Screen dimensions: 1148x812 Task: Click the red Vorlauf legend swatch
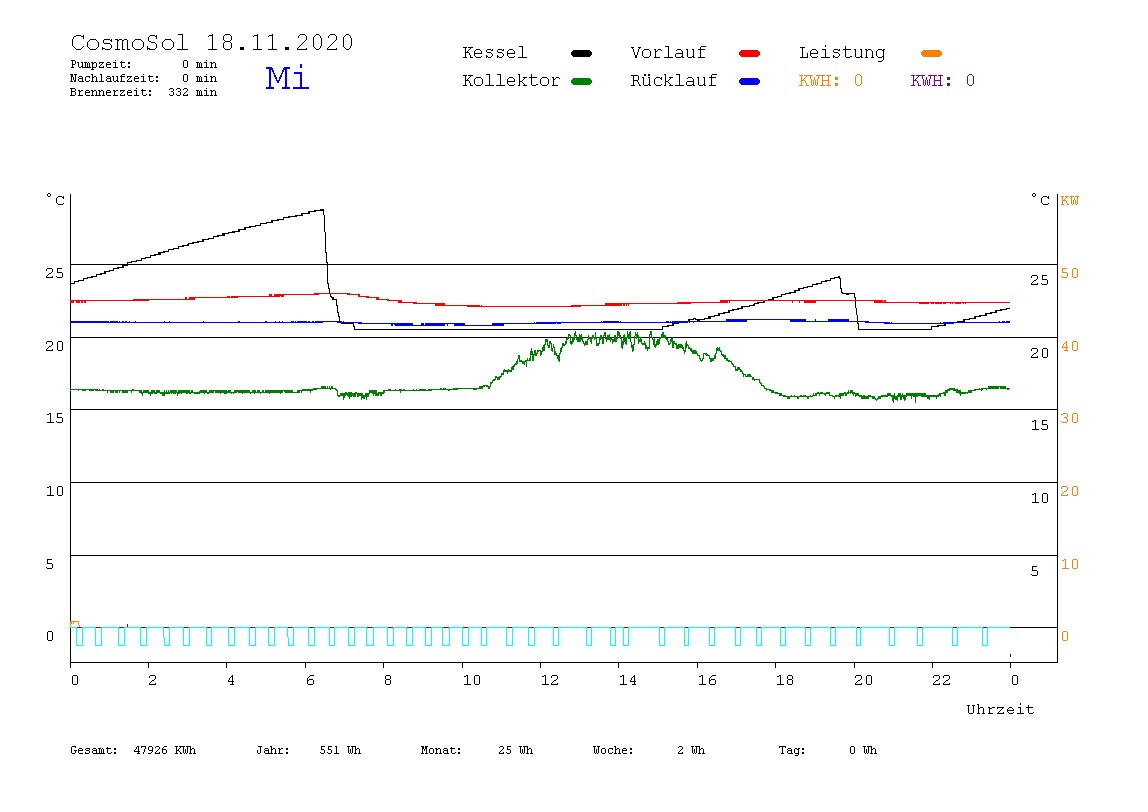click(750, 53)
